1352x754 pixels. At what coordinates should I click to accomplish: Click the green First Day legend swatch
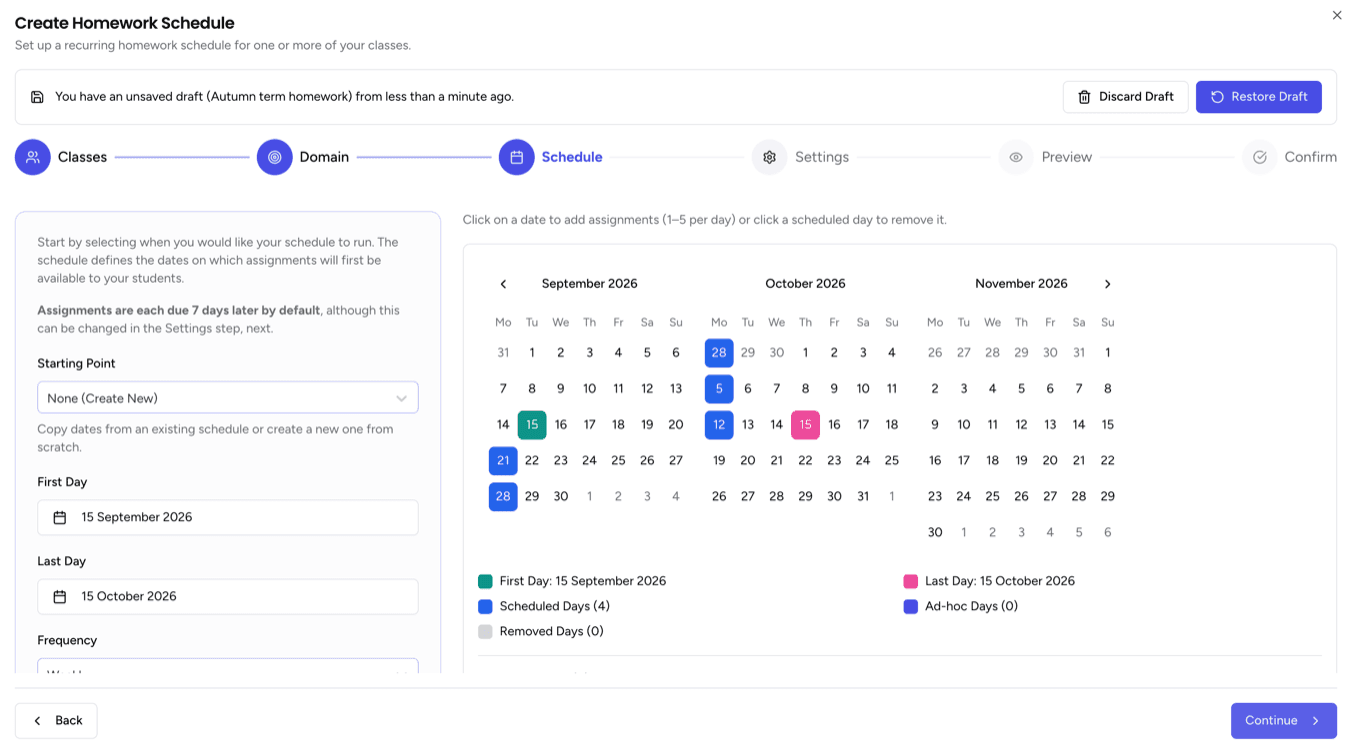click(485, 581)
